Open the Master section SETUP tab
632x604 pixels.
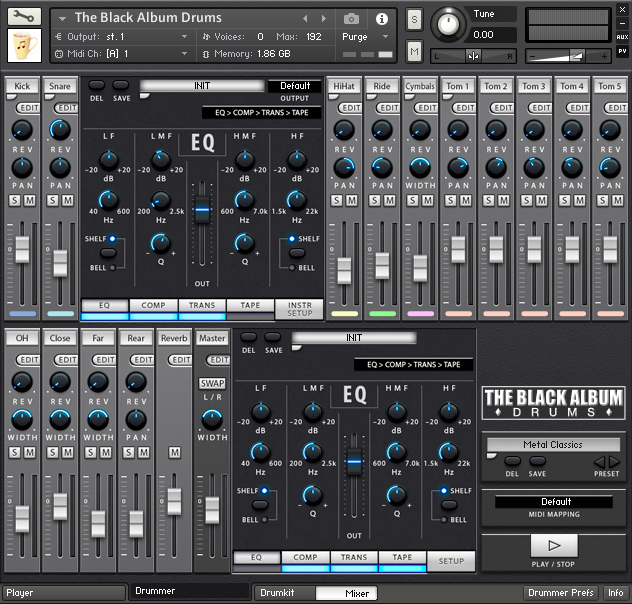tap(451, 561)
